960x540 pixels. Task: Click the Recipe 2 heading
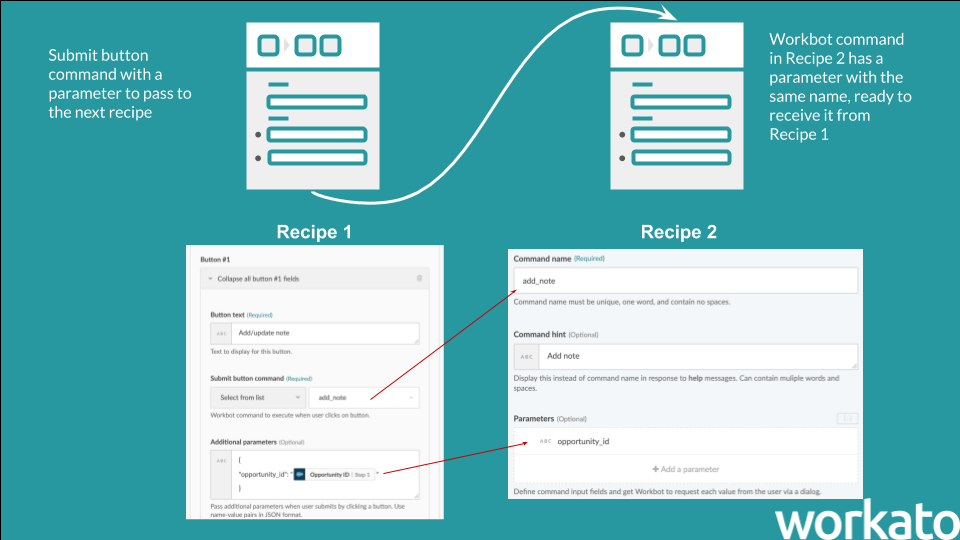click(678, 232)
